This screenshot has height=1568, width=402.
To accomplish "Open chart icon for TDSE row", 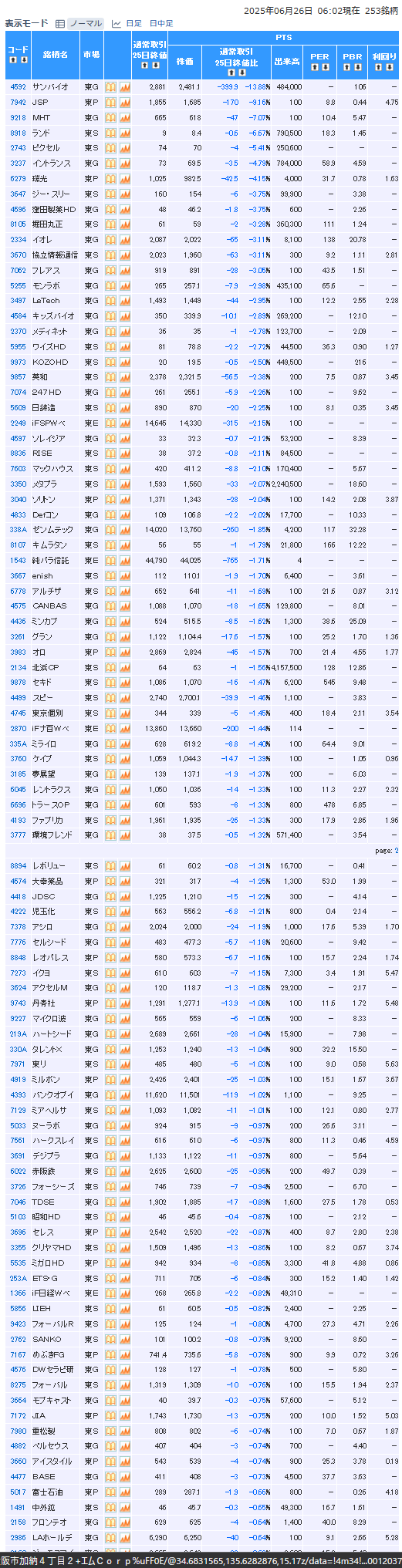I will point(124,1202).
